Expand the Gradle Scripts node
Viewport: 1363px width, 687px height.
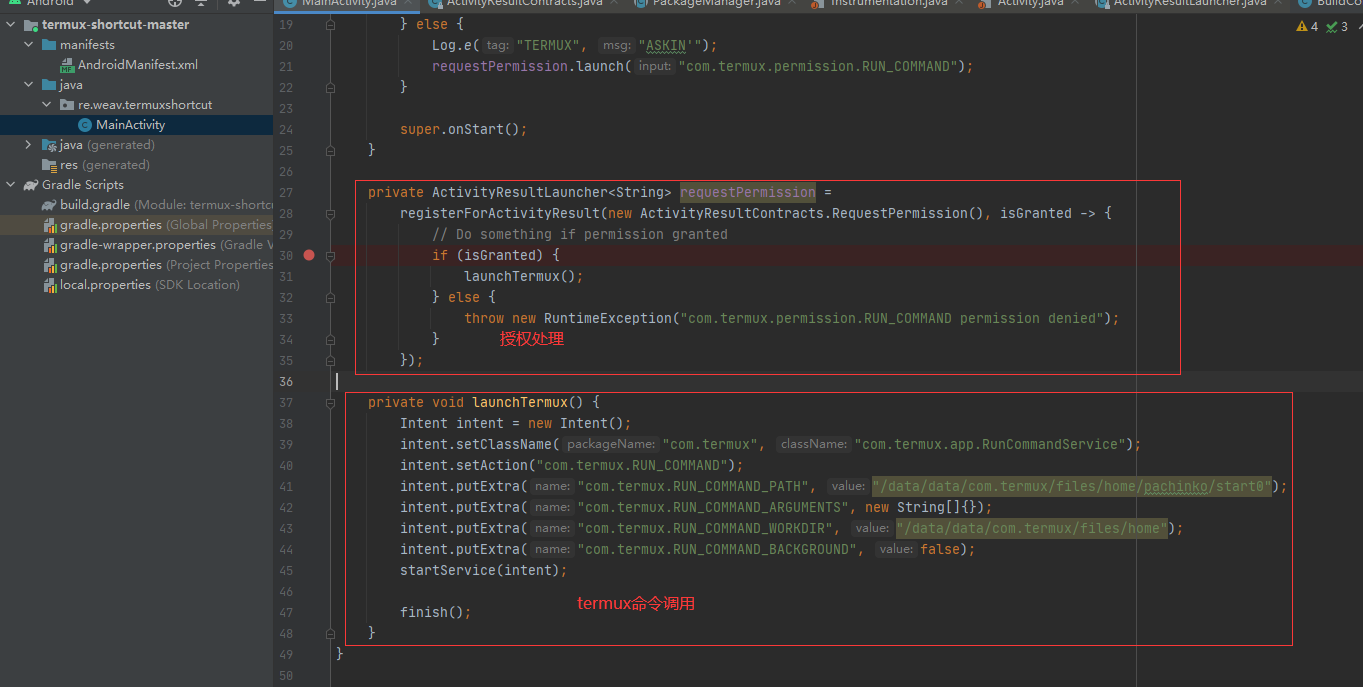pyautogui.click(x=10, y=184)
